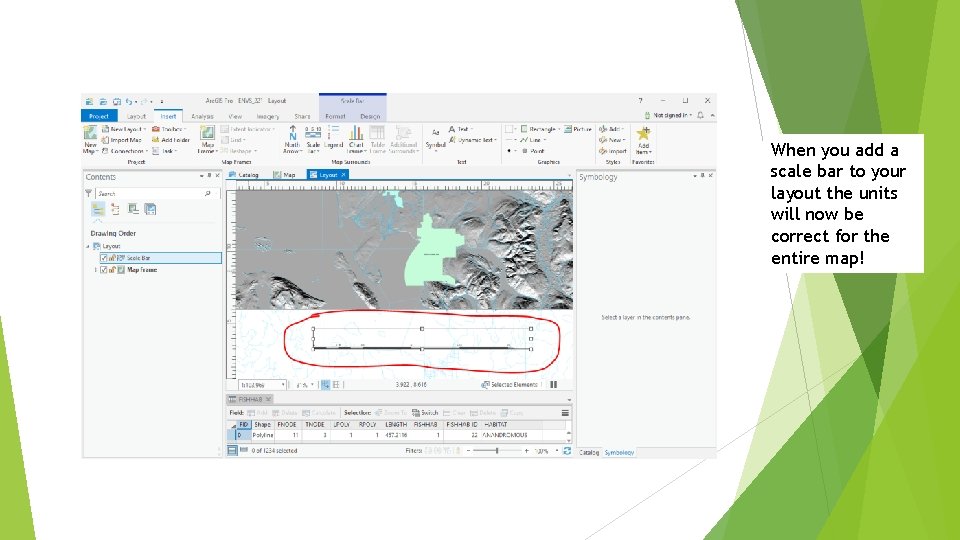Open notifications bell icon
This screenshot has height=540, width=960.
pos(700,115)
